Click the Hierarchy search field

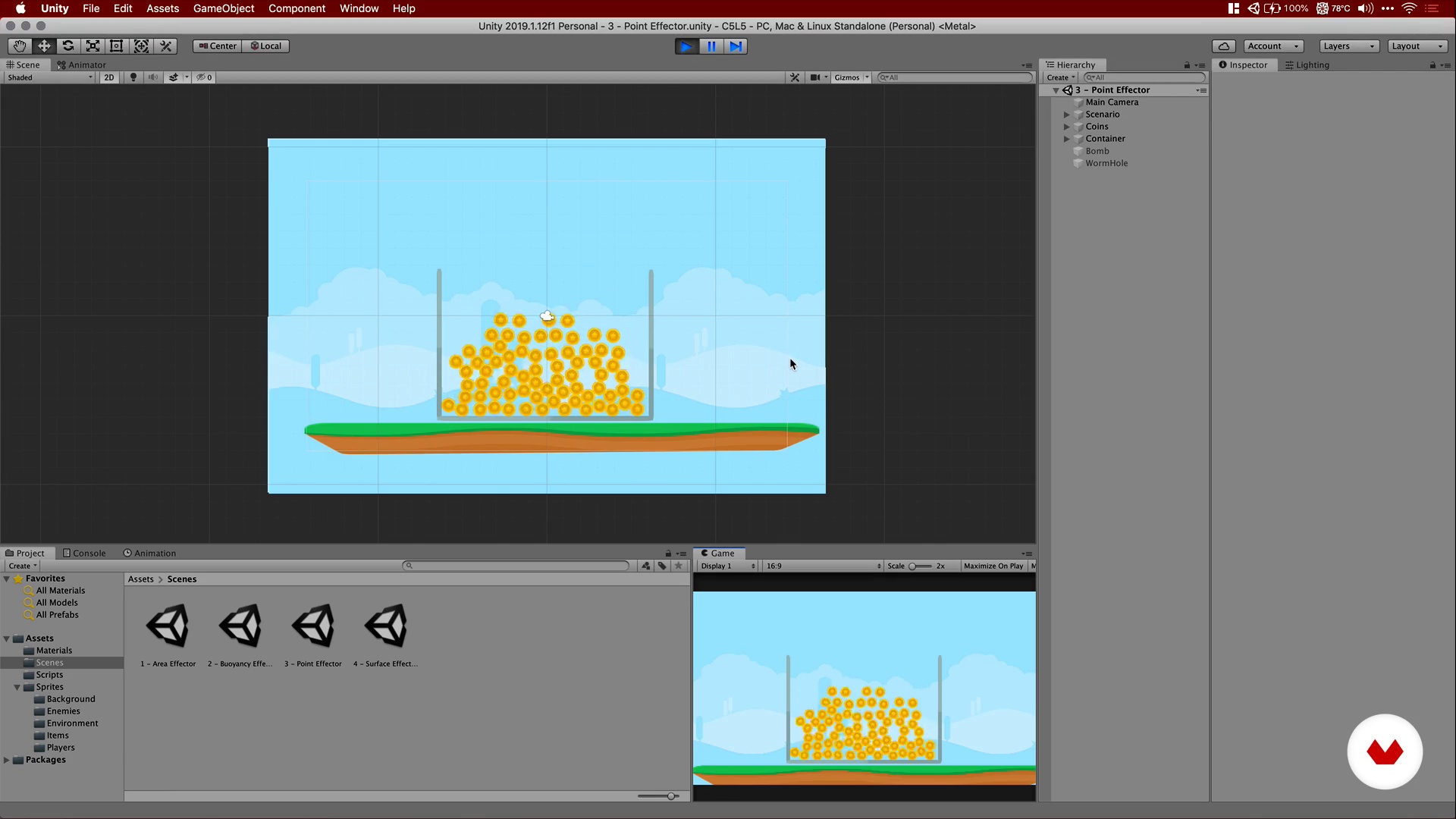[x=1144, y=77]
